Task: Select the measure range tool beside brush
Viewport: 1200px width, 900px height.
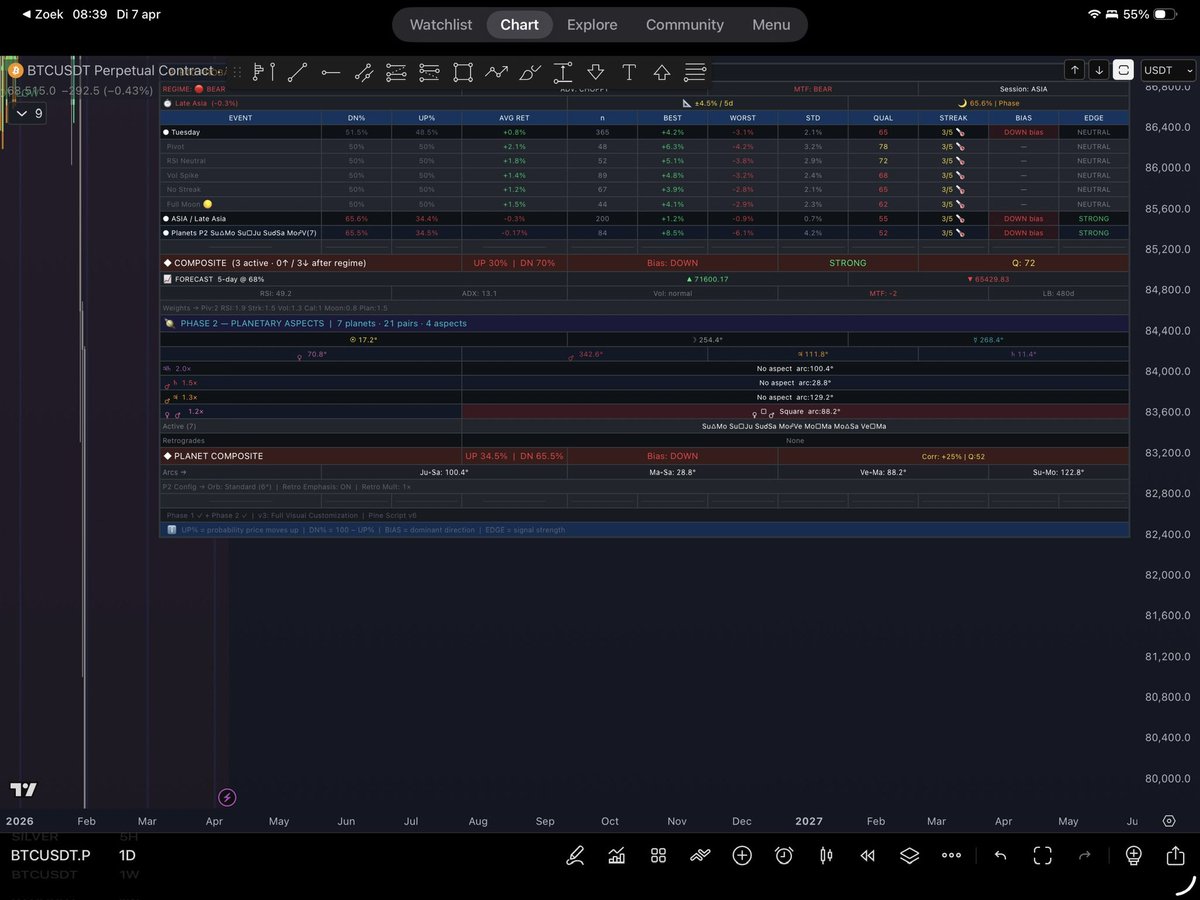Action: tap(563, 72)
